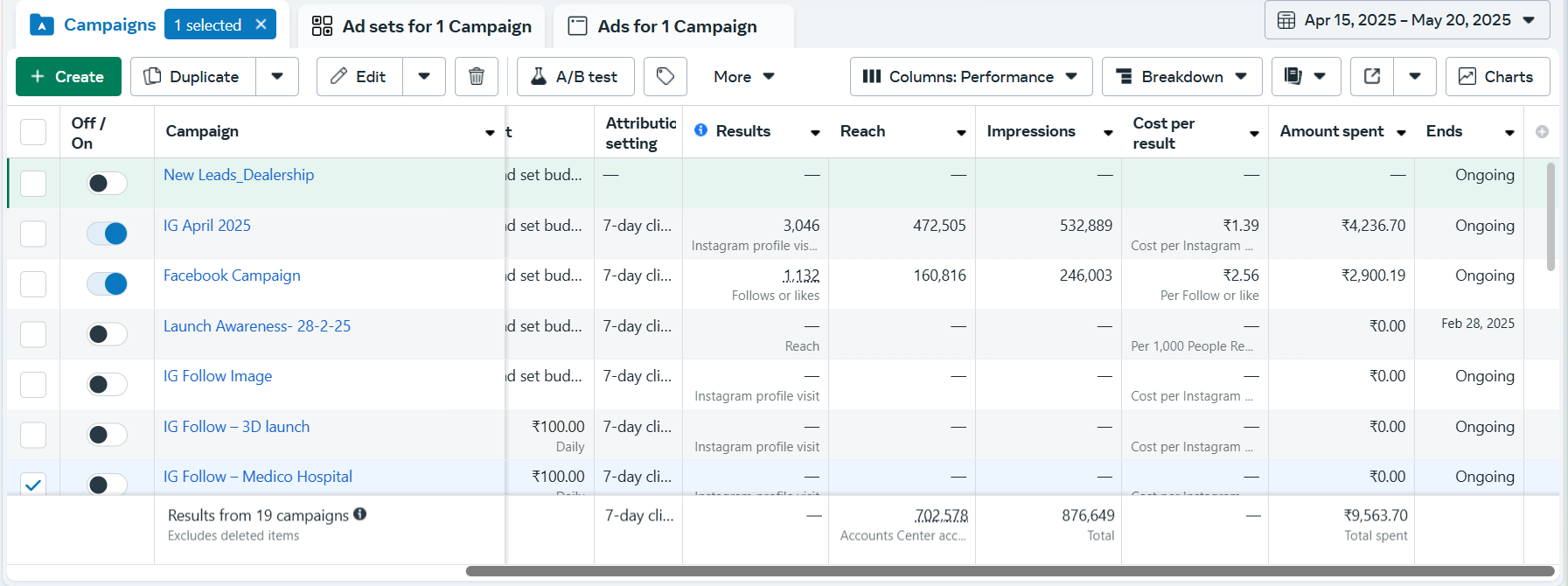The width and height of the screenshot is (1568, 586).
Task: Click the tag/label icon button
Action: (666, 77)
